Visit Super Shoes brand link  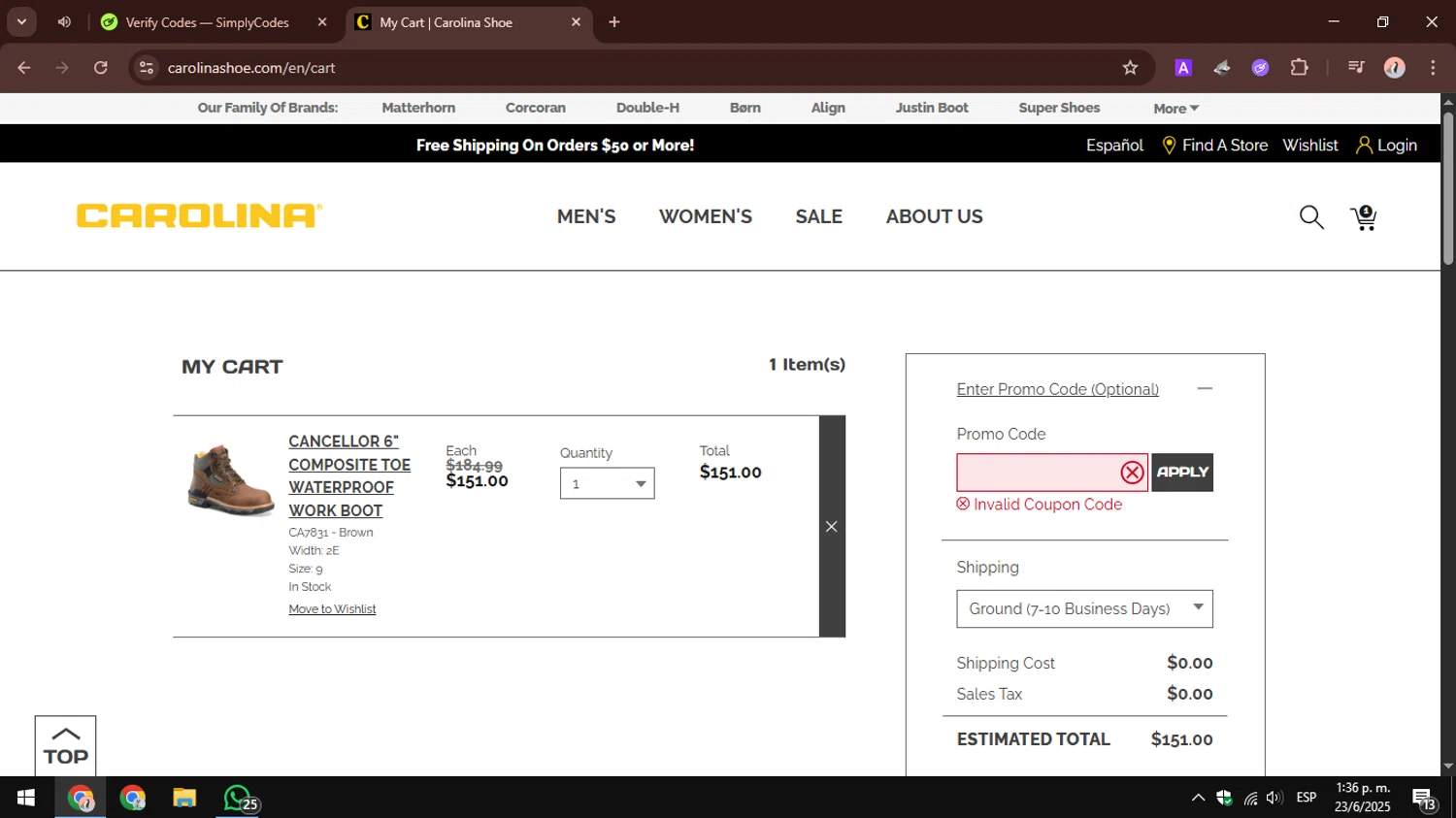pos(1059,108)
